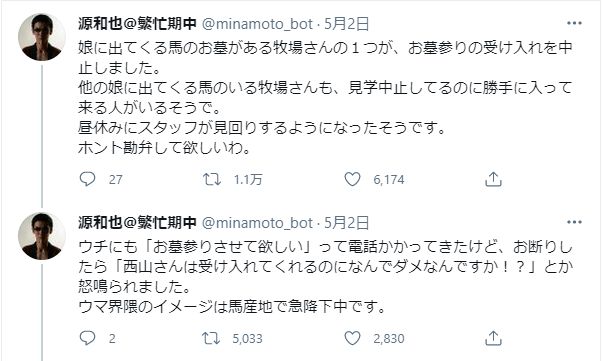
Task: Retweet the second tweet with 5,033 retweets
Action: [212, 338]
